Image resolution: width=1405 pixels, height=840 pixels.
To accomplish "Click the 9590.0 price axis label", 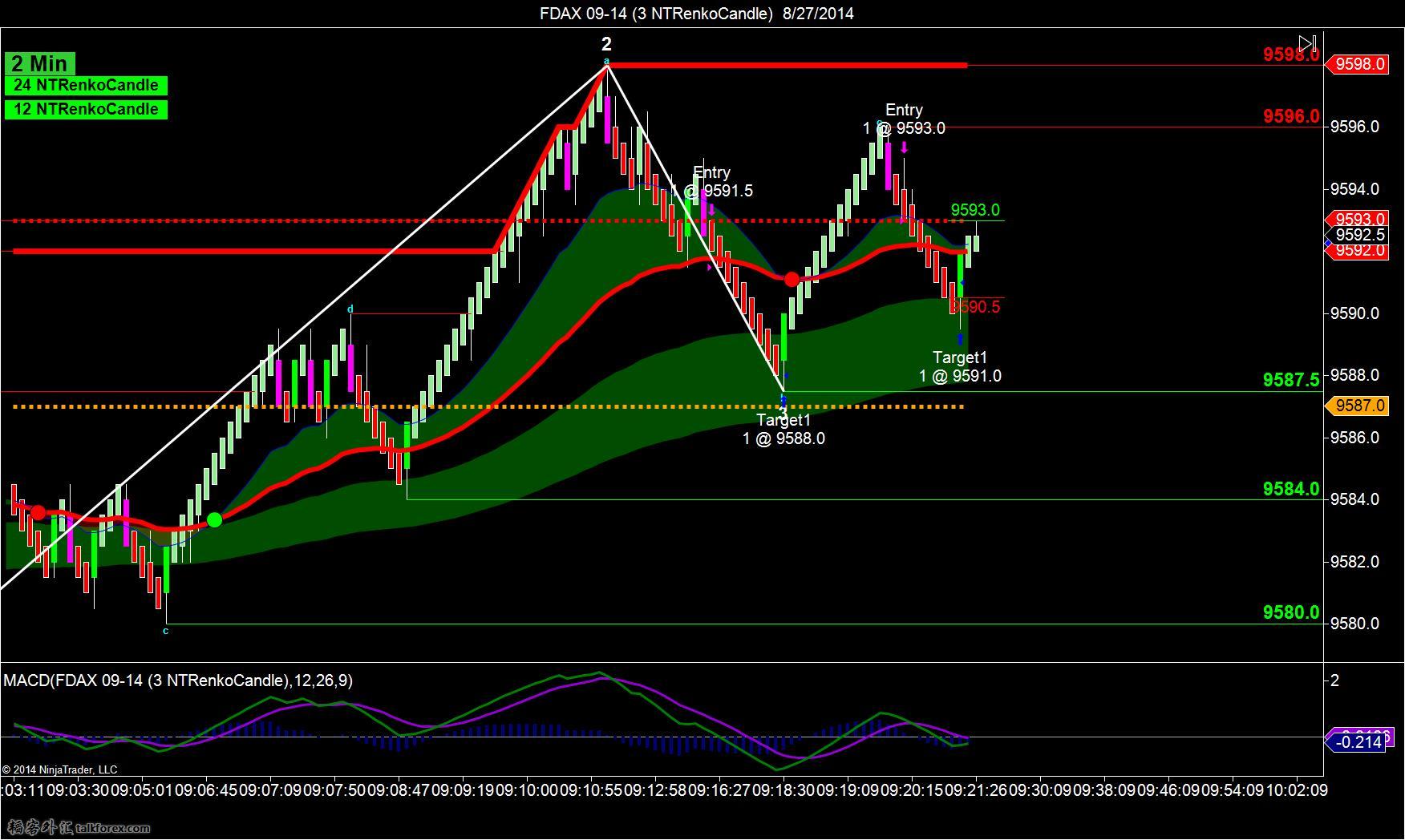I will click(1355, 313).
